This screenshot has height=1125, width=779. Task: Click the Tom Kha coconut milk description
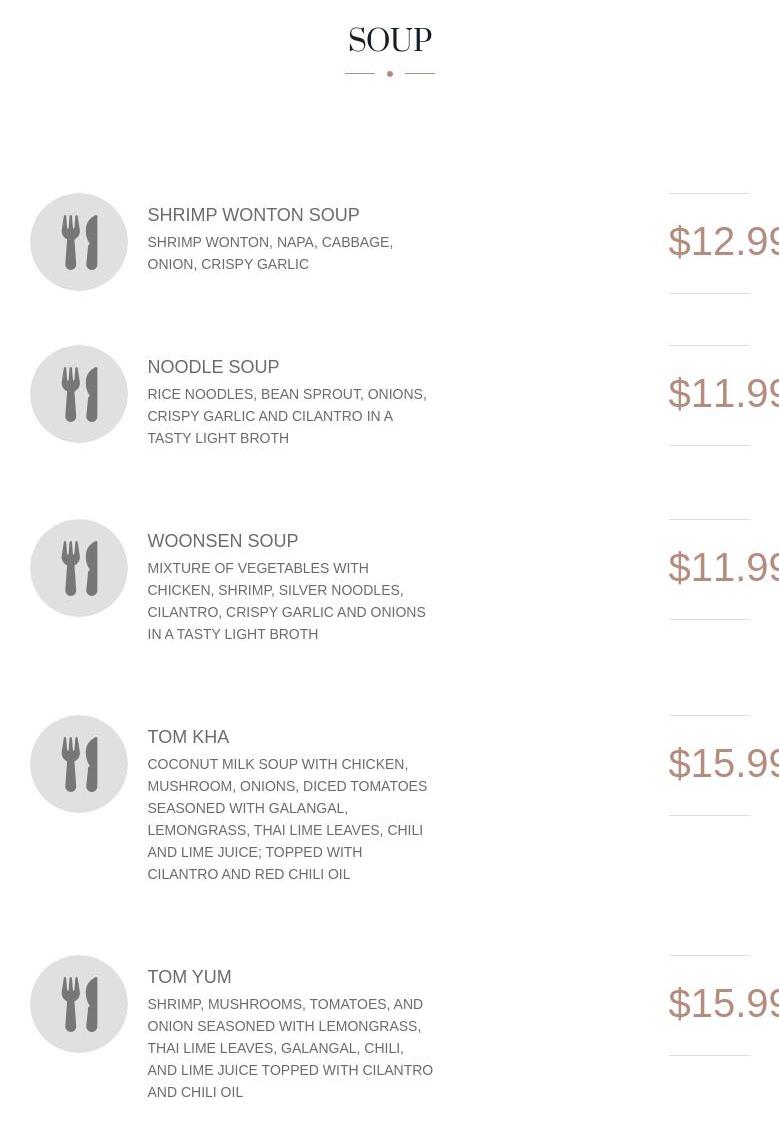pyautogui.click(x=287, y=819)
